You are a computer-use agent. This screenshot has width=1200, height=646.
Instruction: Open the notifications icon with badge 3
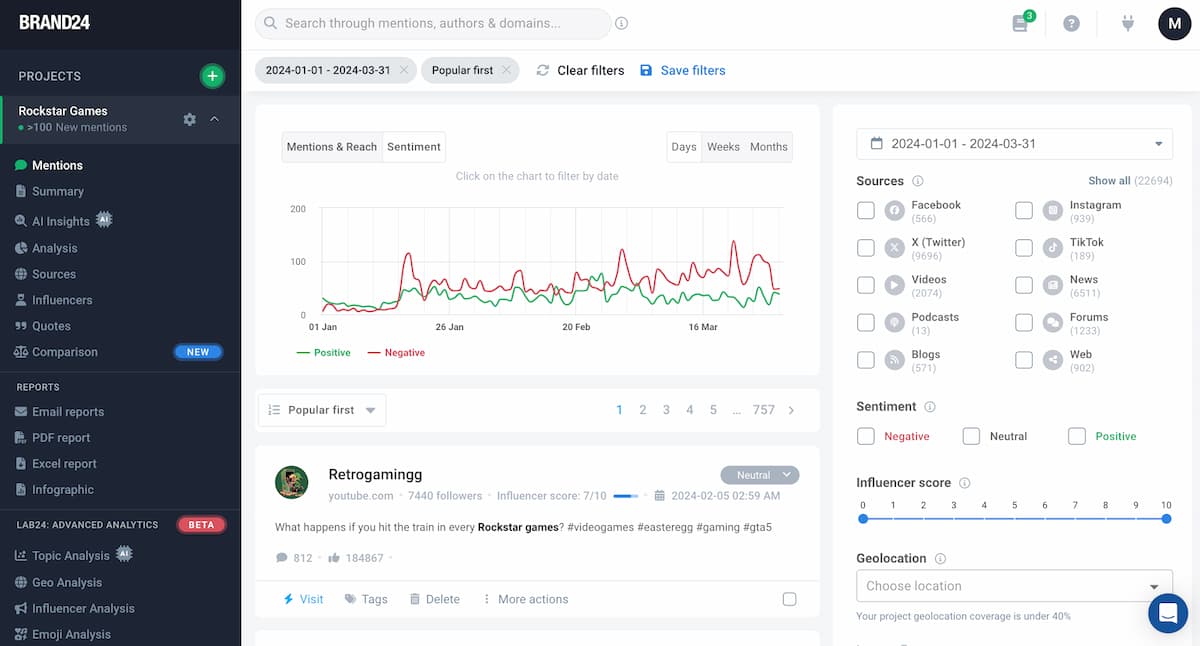(x=1022, y=23)
